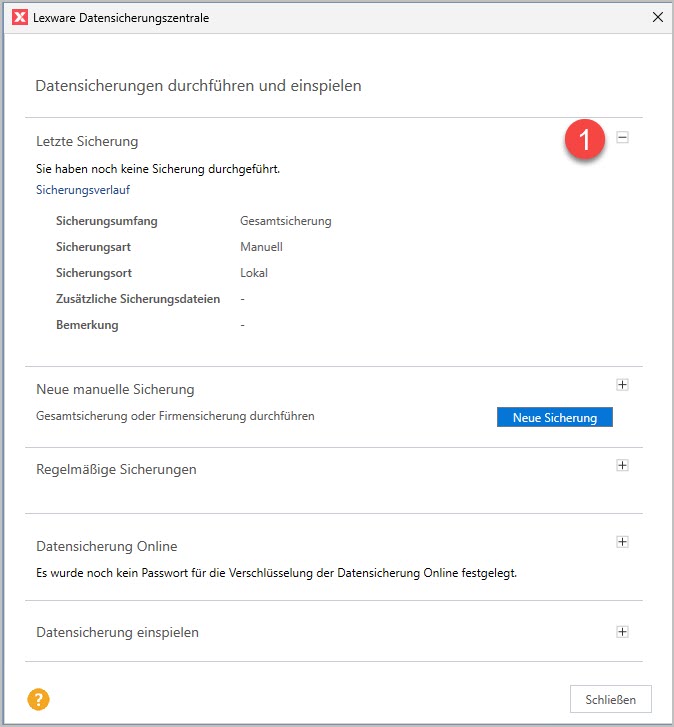
Task: Click the Datensicherung einspielen heading
Action: pos(117,632)
